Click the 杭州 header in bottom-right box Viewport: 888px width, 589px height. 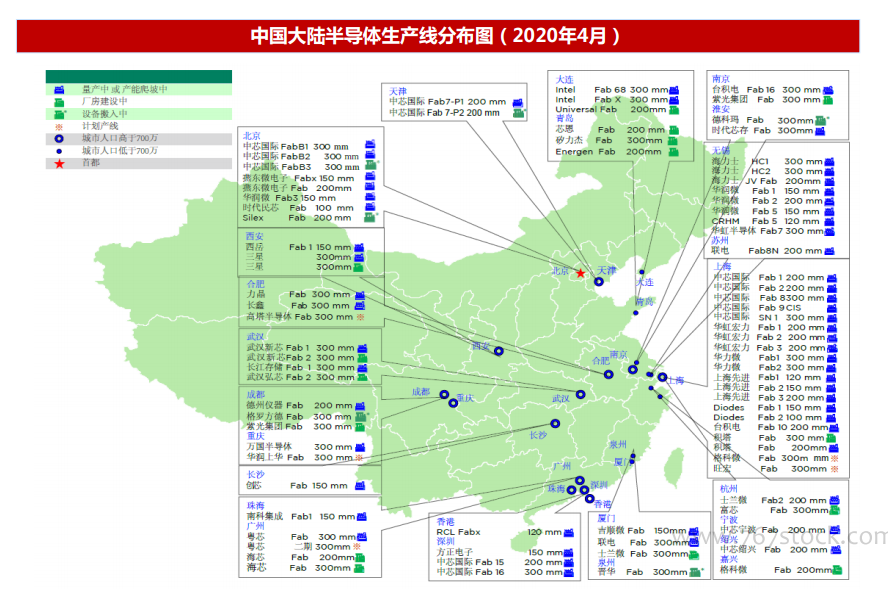(729, 488)
